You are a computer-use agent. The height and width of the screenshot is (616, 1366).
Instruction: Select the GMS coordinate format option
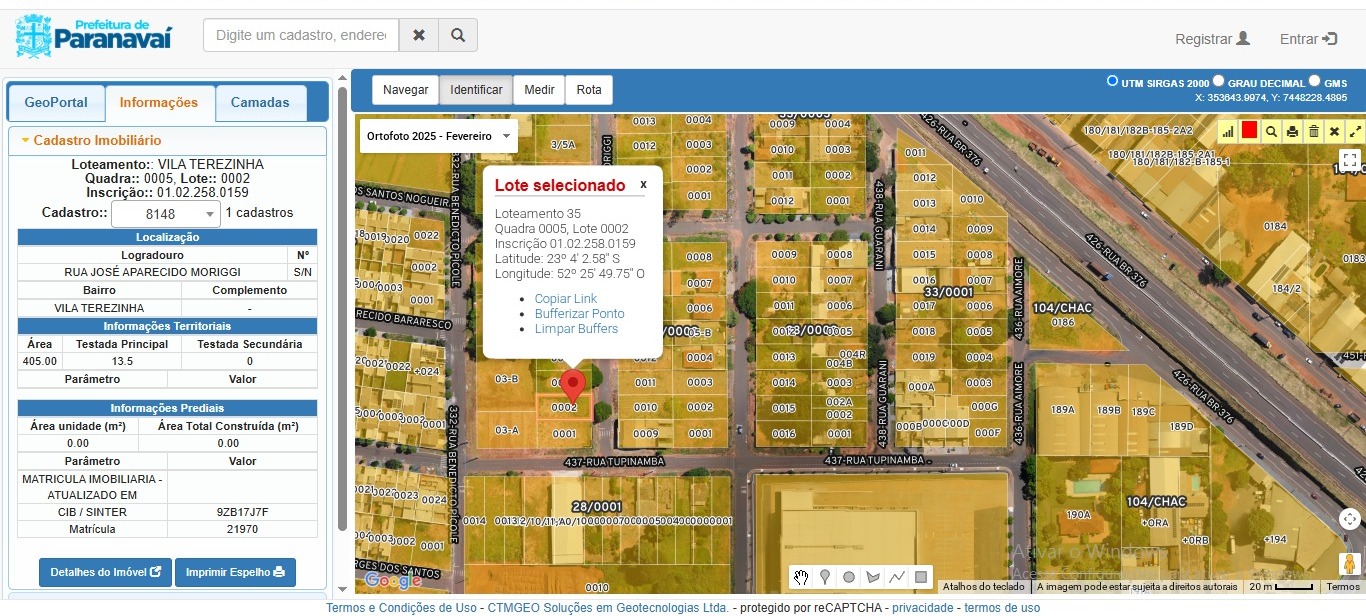[x=1315, y=81]
